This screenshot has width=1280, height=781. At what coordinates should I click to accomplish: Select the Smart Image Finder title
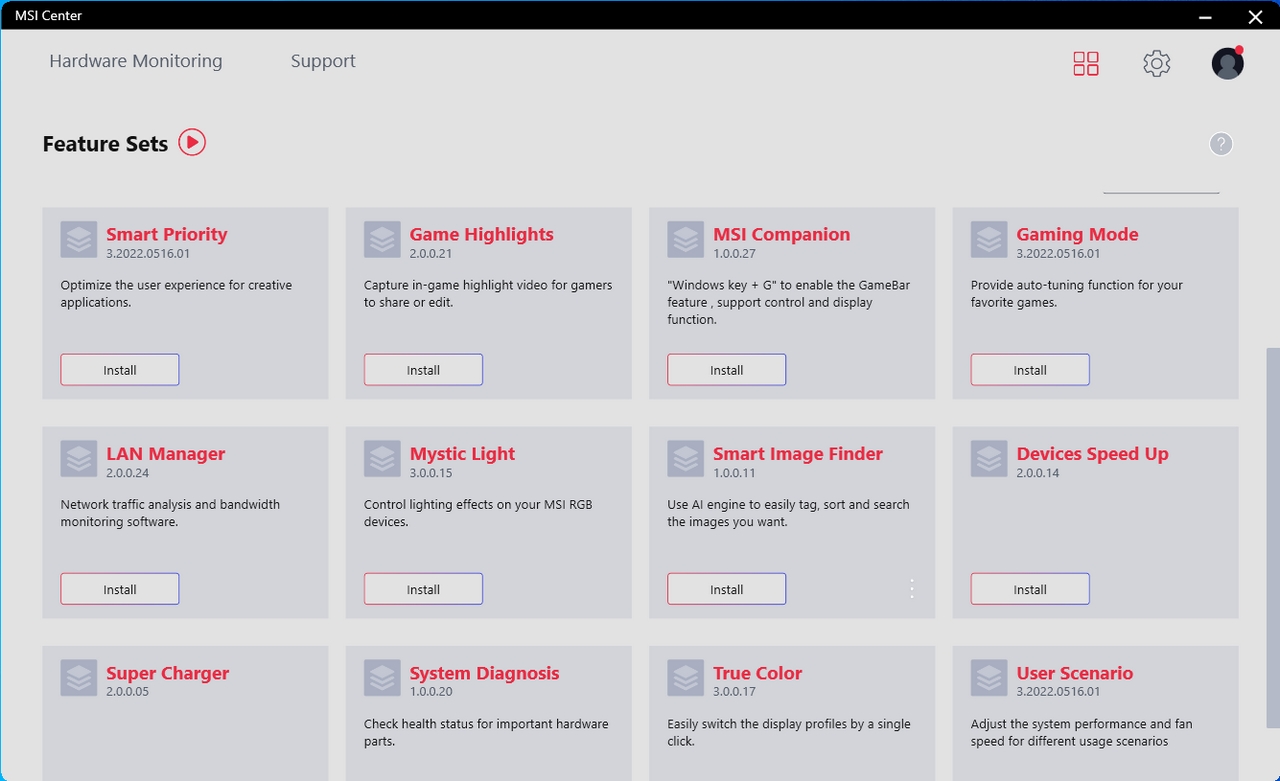tap(798, 453)
